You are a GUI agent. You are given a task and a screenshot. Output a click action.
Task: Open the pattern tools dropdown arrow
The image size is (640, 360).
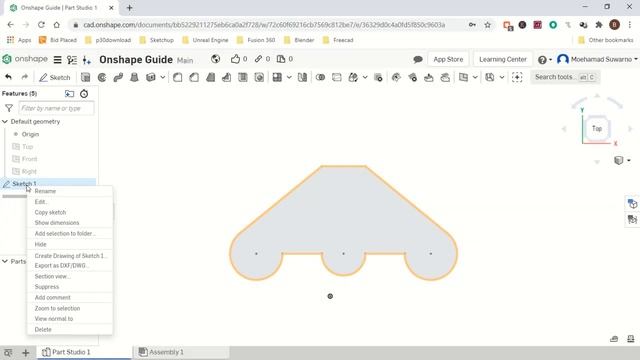pos(289,77)
